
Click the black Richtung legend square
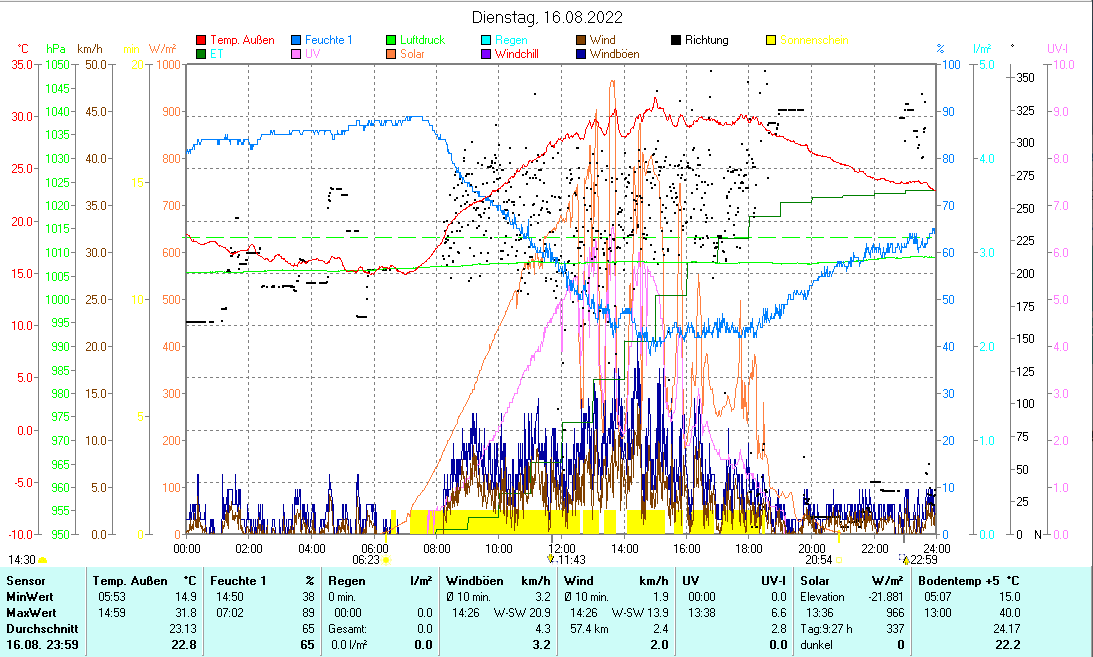[676, 41]
